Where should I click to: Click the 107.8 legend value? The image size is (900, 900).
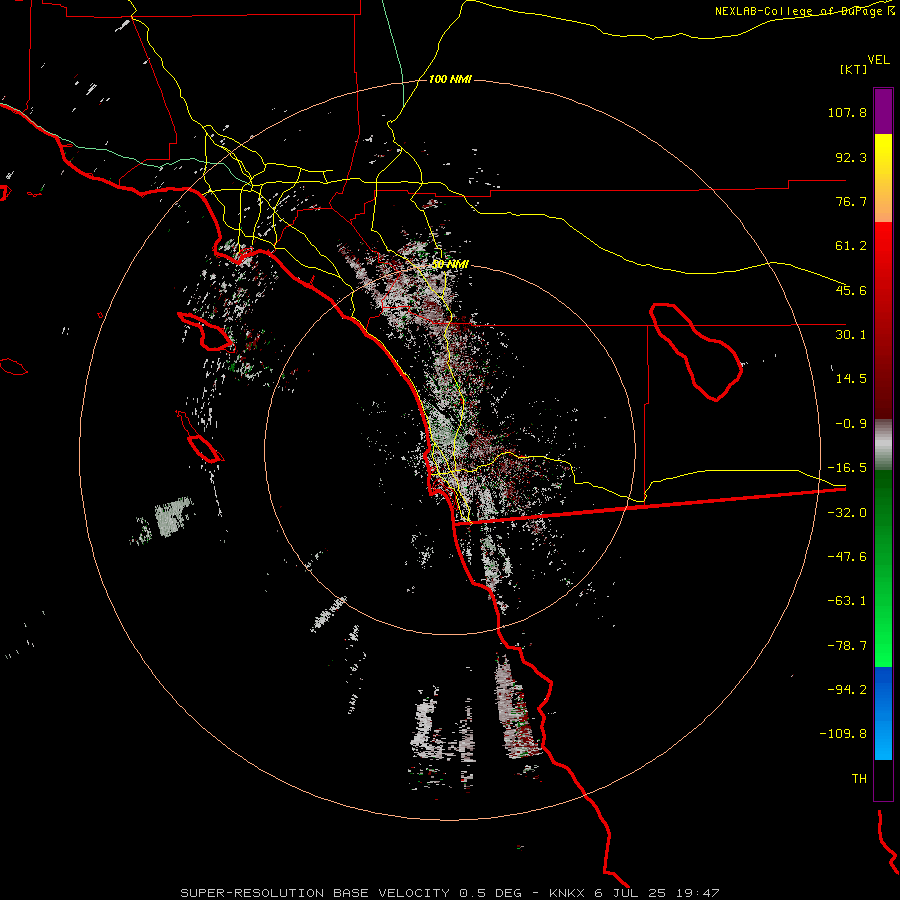click(x=847, y=112)
